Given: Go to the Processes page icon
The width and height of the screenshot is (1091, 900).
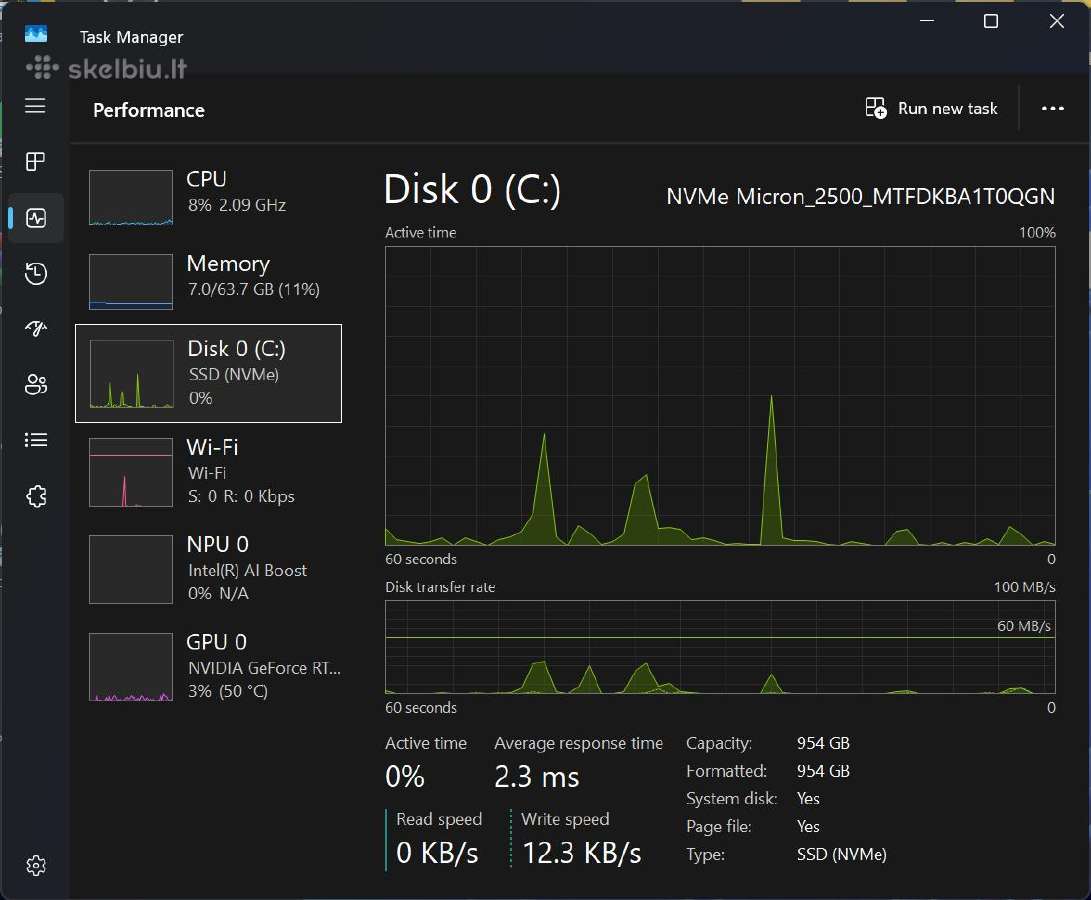Looking at the screenshot, I should 35,161.
